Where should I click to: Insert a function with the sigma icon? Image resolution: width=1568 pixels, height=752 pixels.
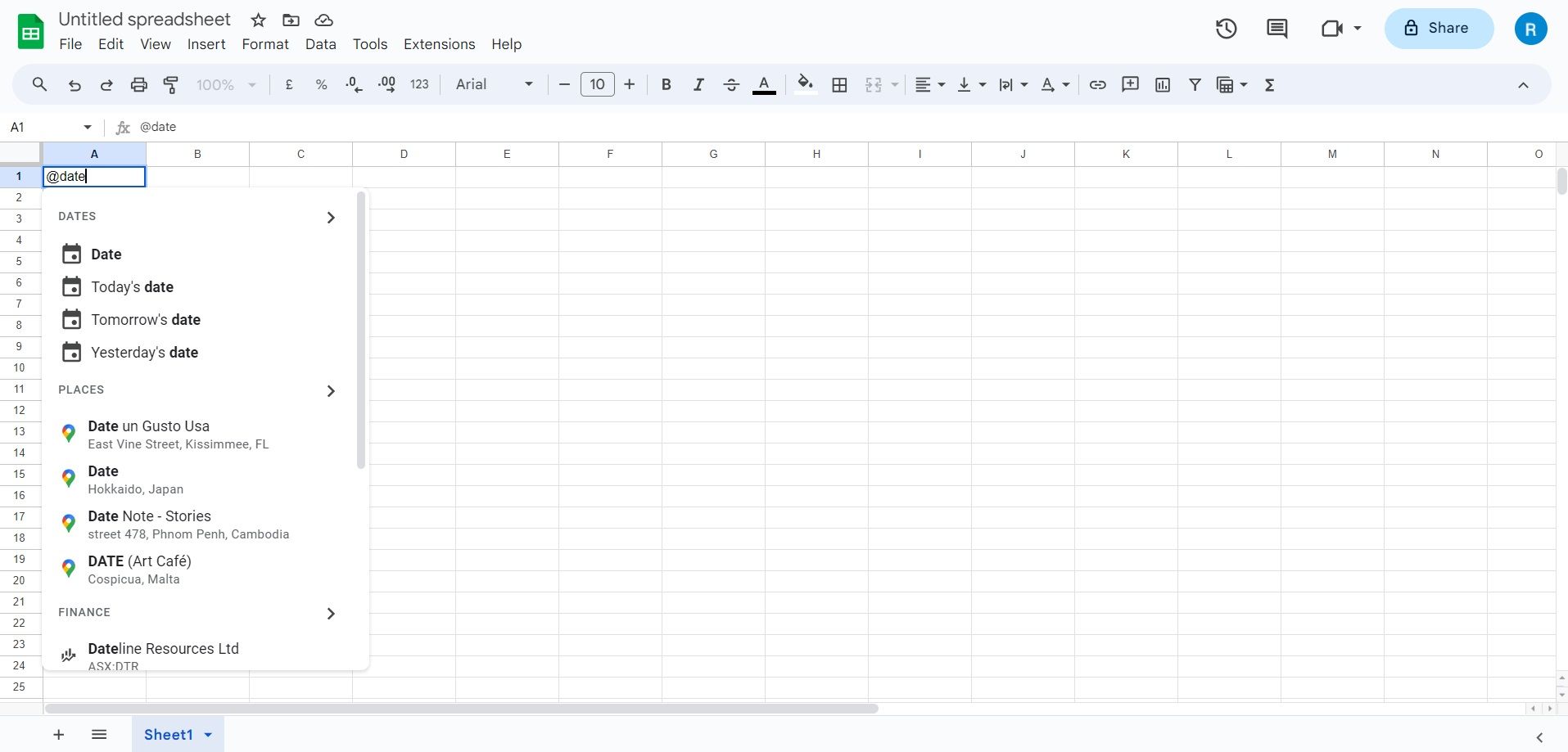[x=1270, y=84]
